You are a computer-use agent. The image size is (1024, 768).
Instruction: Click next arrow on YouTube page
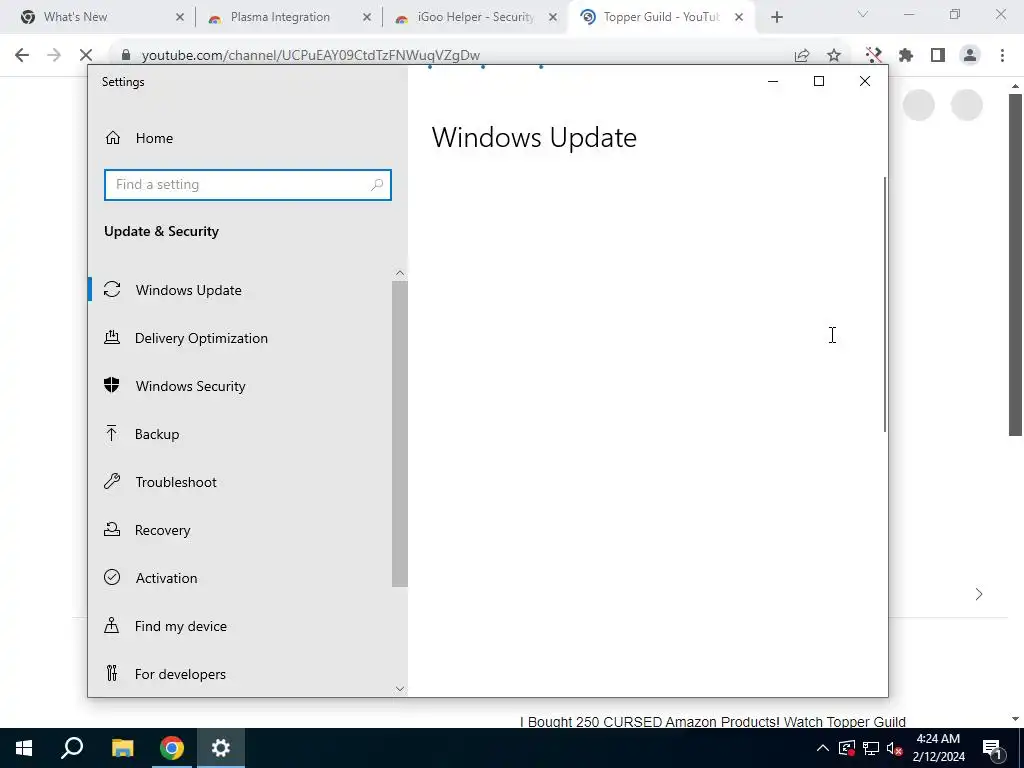(x=978, y=594)
